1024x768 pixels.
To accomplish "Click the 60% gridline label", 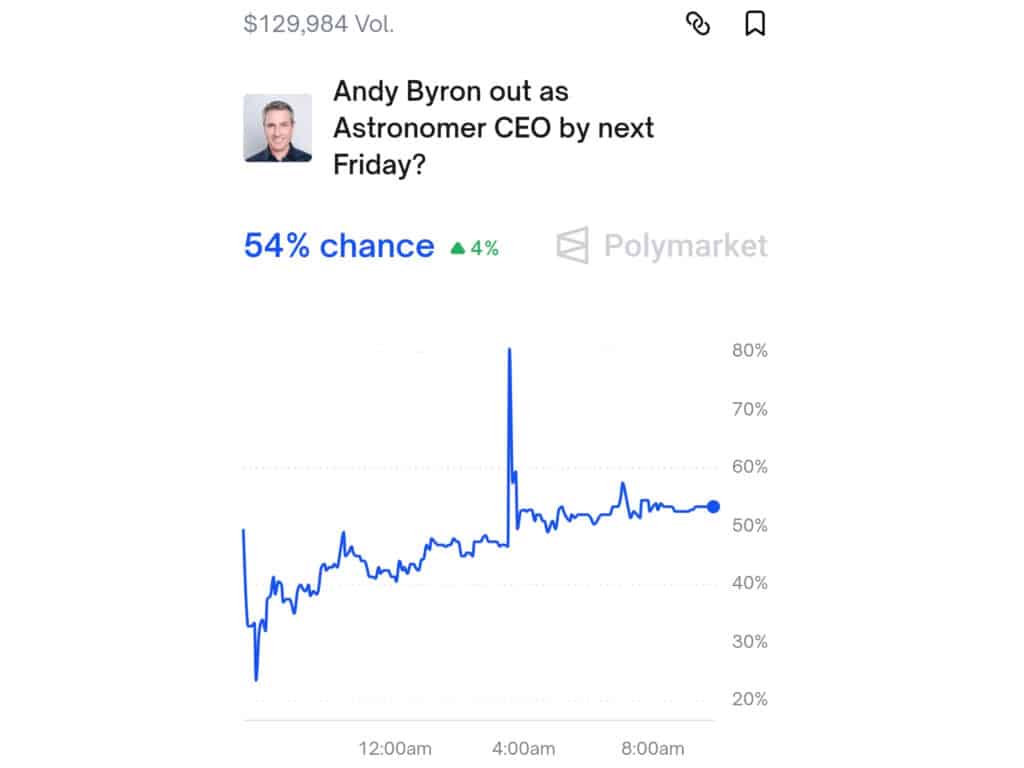I will (x=750, y=467).
